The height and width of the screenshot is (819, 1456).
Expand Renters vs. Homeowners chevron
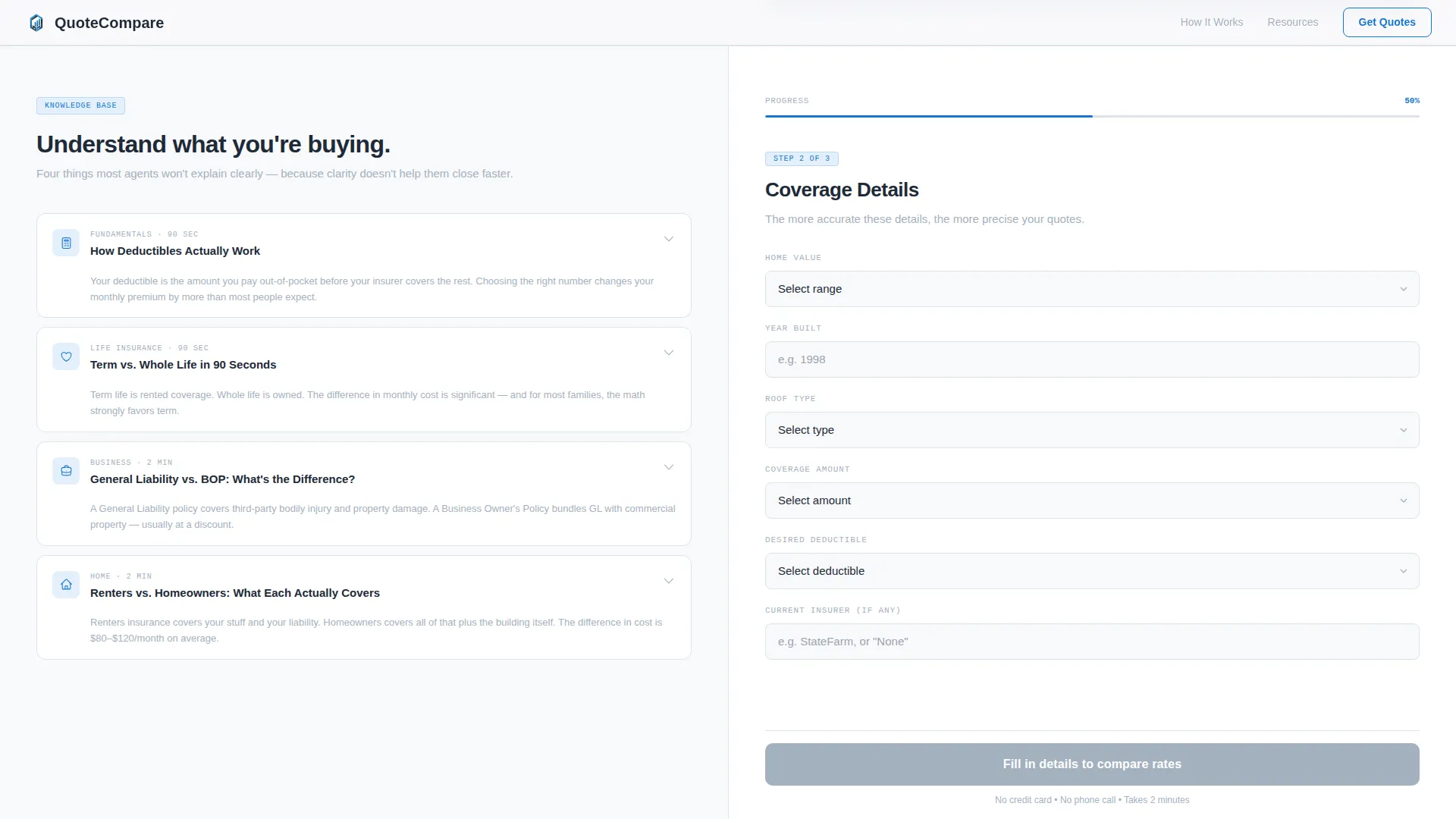(x=669, y=581)
